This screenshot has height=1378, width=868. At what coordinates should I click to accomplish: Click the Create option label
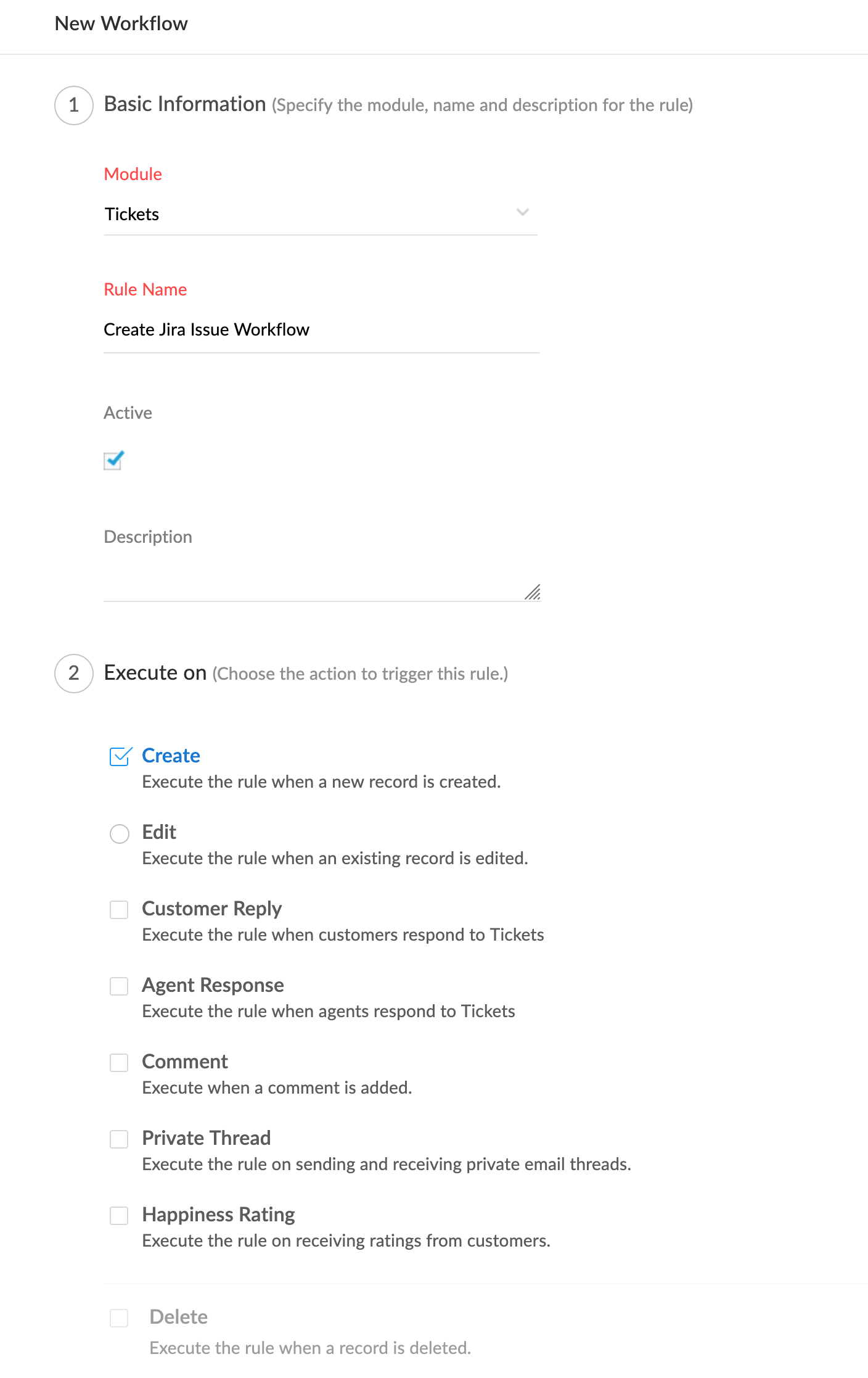coord(171,756)
